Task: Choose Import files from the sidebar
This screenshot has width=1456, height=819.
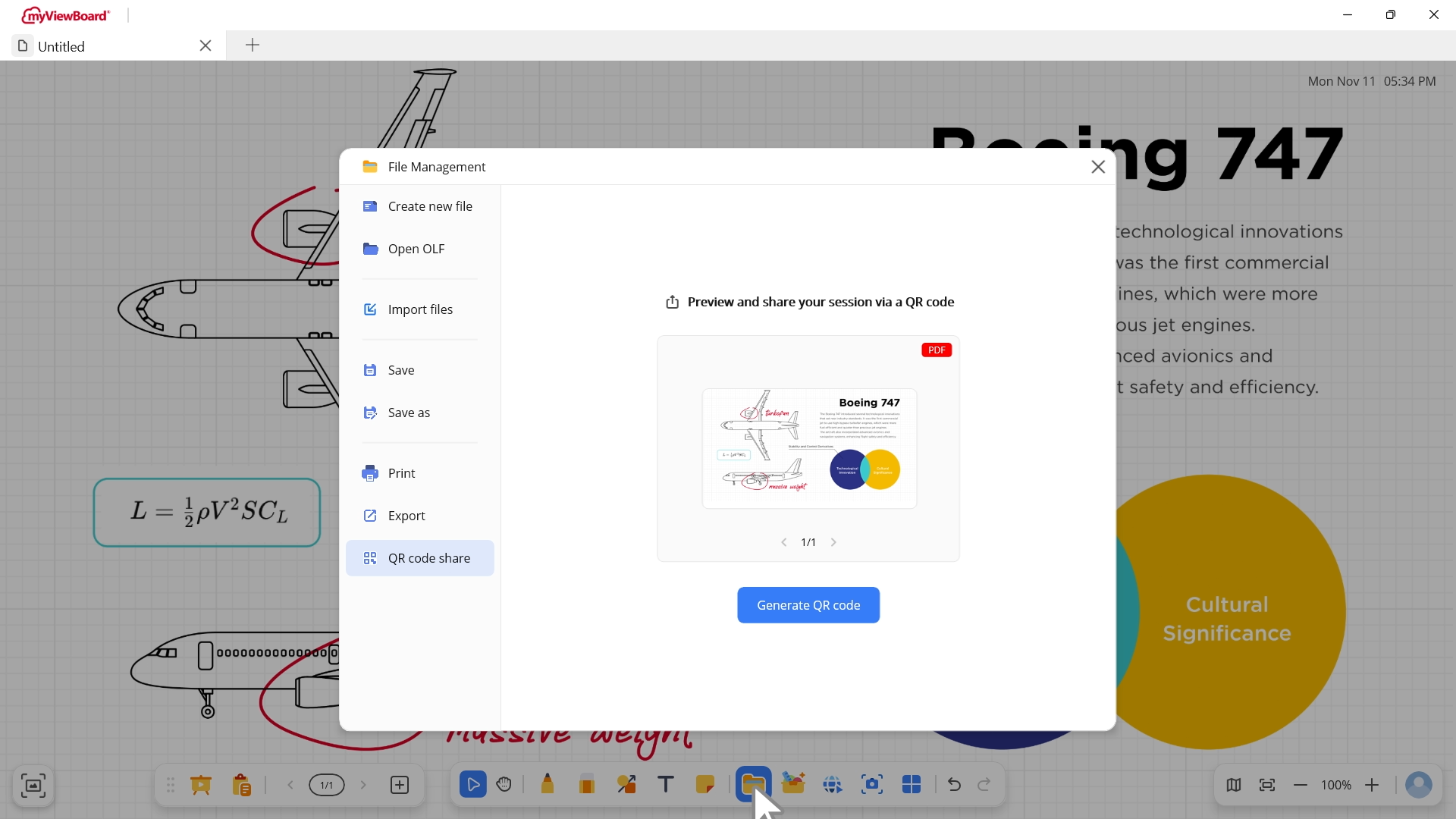Action: coord(419,309)
